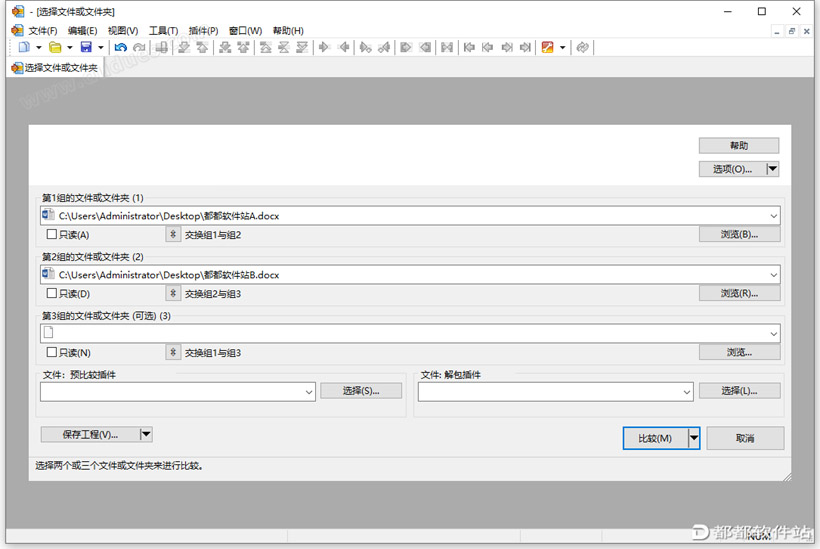Click the Copy All Right icon
Viewport: 820px width, 549px height.
pyautogui.click(x=406, y=48)
